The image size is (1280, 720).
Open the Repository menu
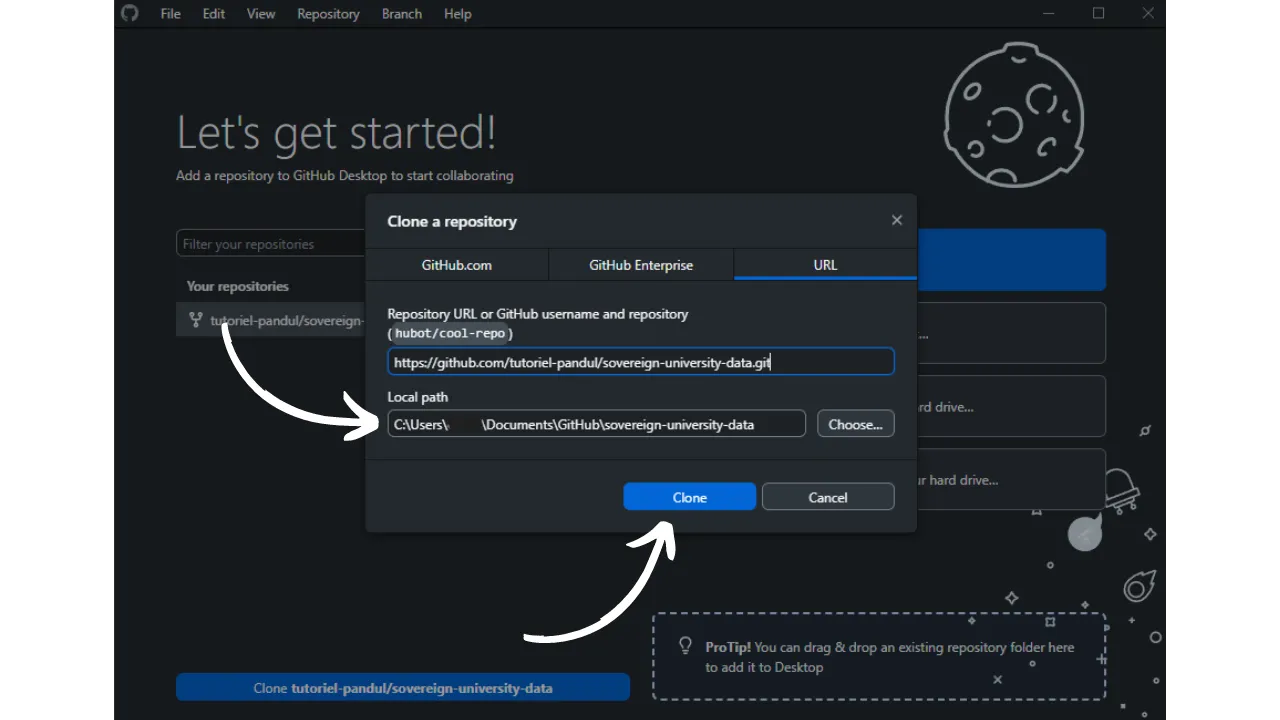pyautogui.click(x=328, y=14)
